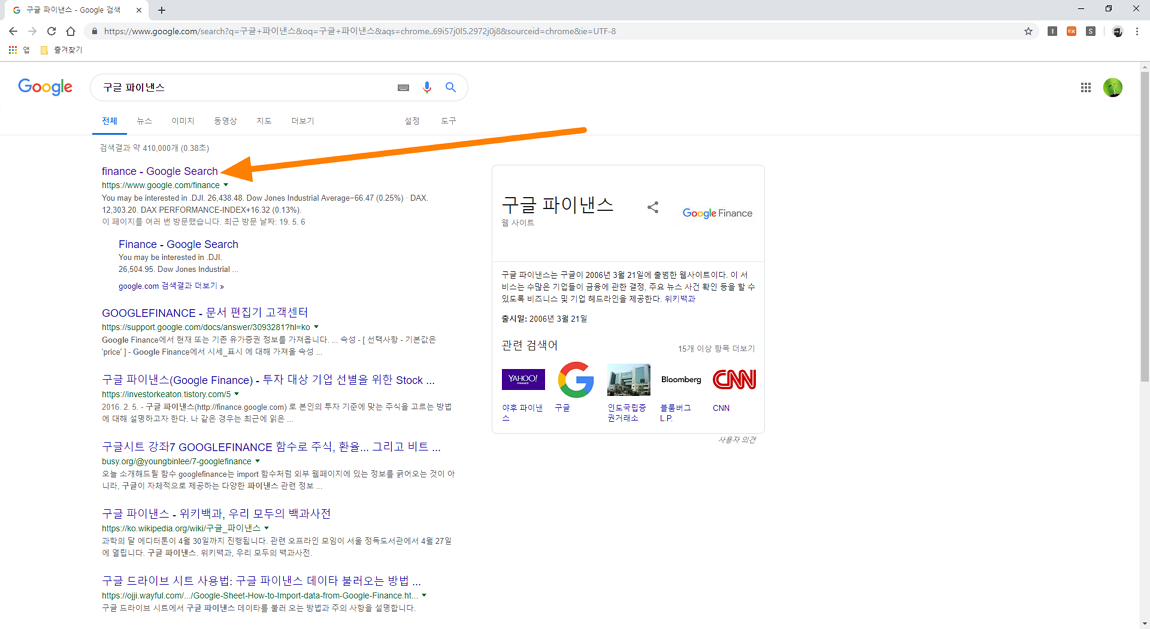Go back with the browser back arrow
The height and width of the screenshot is (629, 1150).
(12, 32)
